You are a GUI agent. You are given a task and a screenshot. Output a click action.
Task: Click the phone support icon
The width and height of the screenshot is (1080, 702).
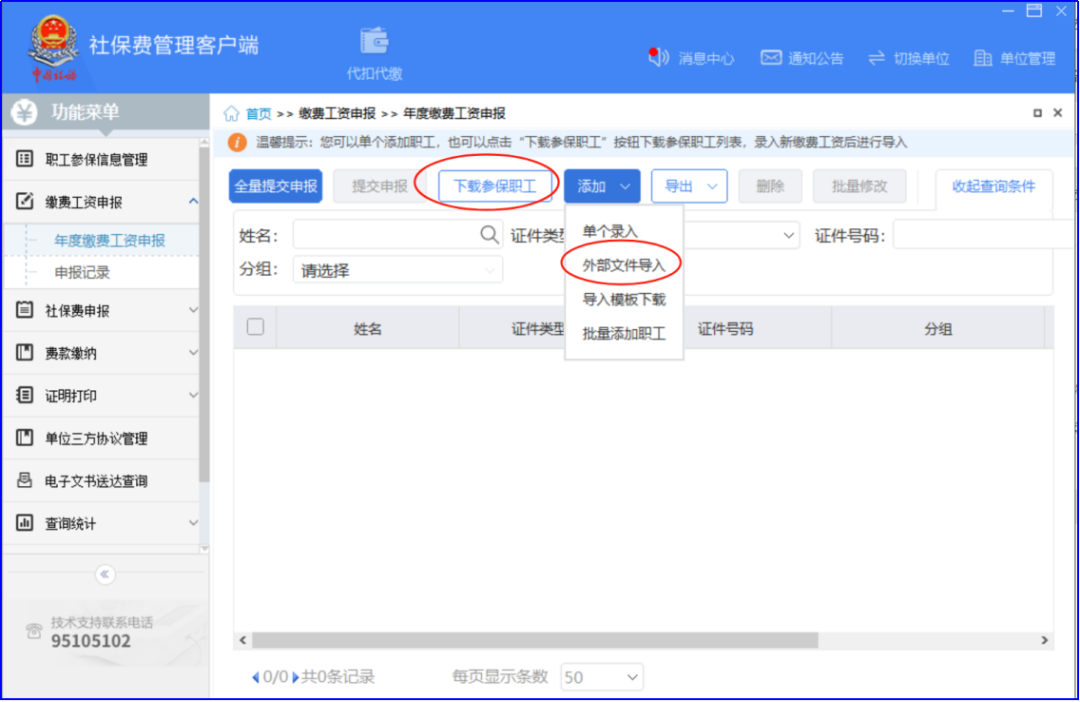33,631
